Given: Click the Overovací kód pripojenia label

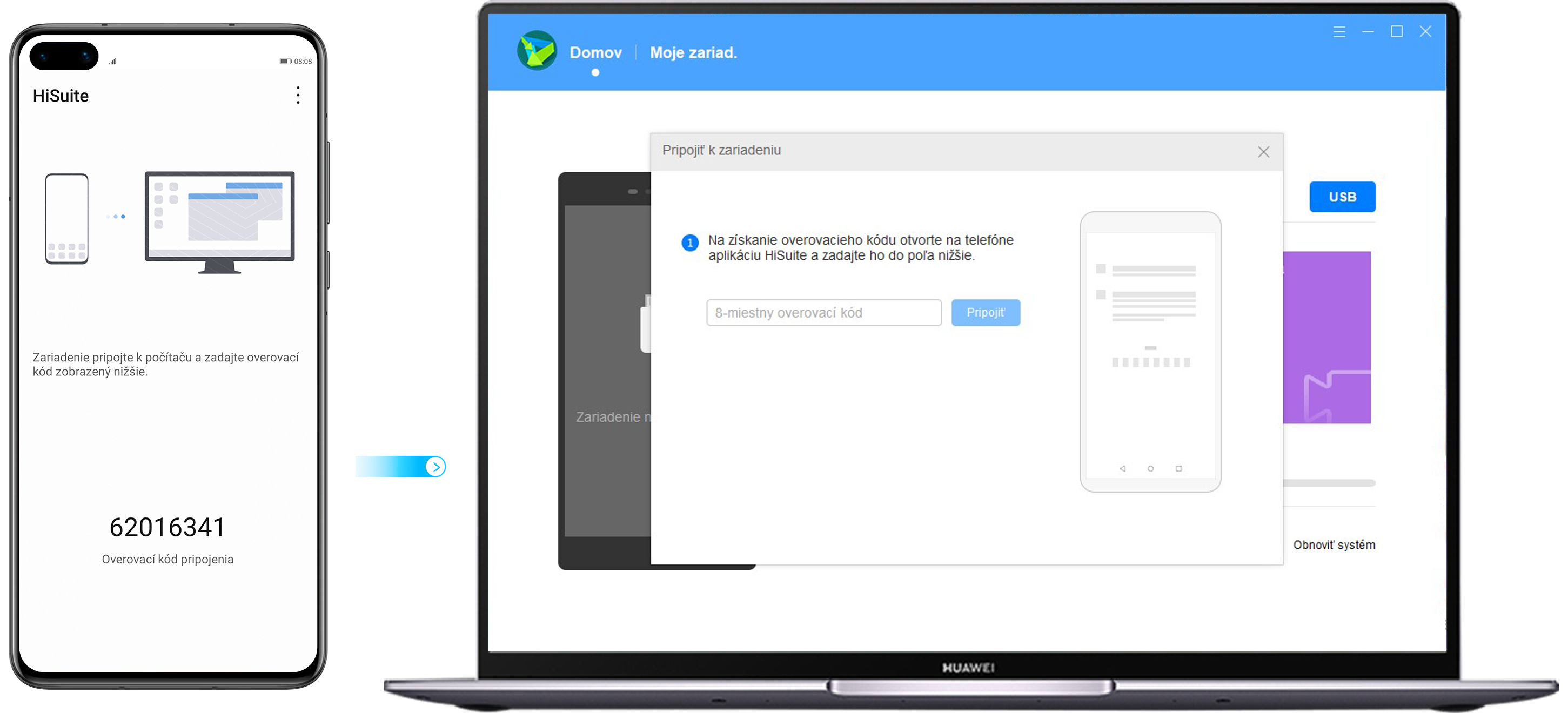Looking at the screenshot, I should coord(167,560).
